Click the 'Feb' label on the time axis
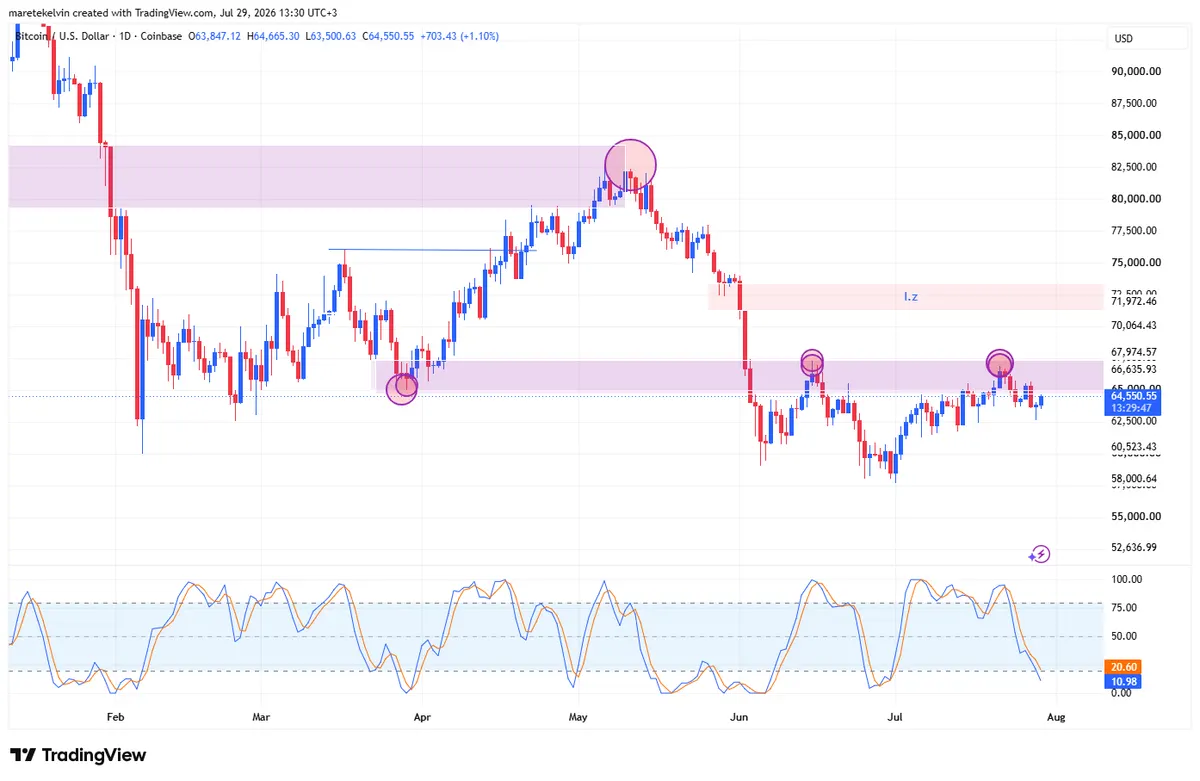This screenshot has width=1200, height=781. click(114, 717)
